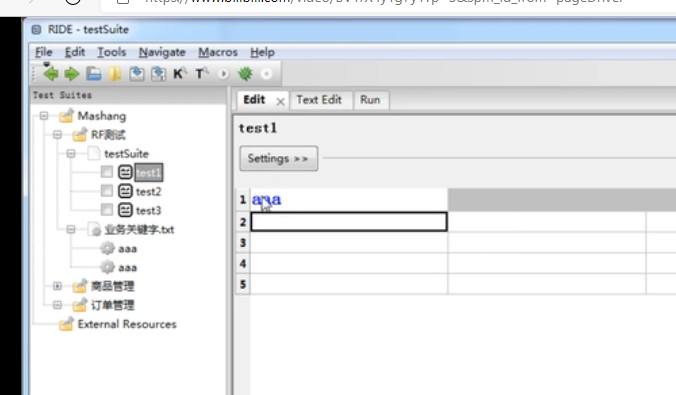Click the testSuite file icon
676x395 pixels.
(x=94, y=154)
